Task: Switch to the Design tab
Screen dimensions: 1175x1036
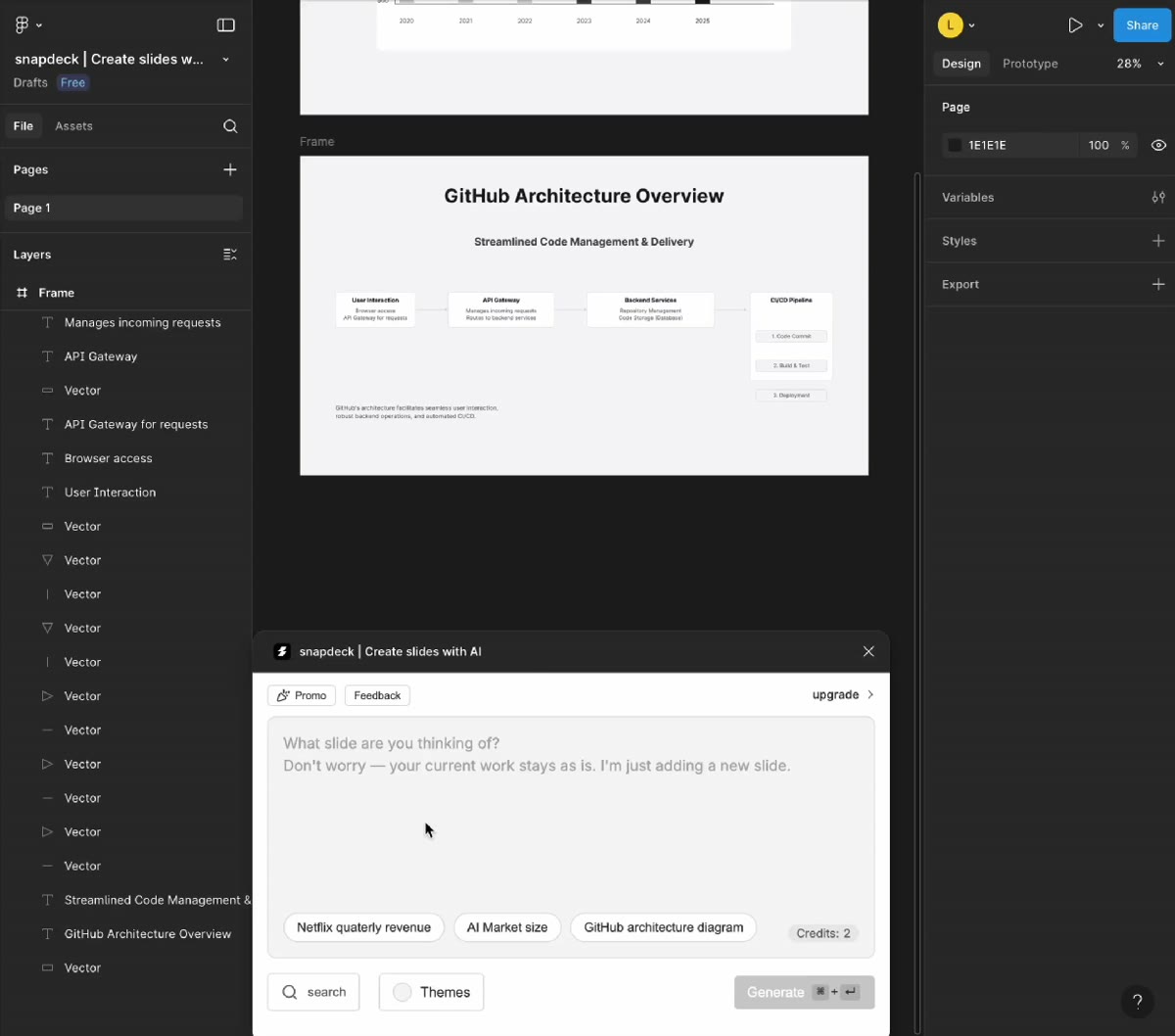Action: click(961, 64)
